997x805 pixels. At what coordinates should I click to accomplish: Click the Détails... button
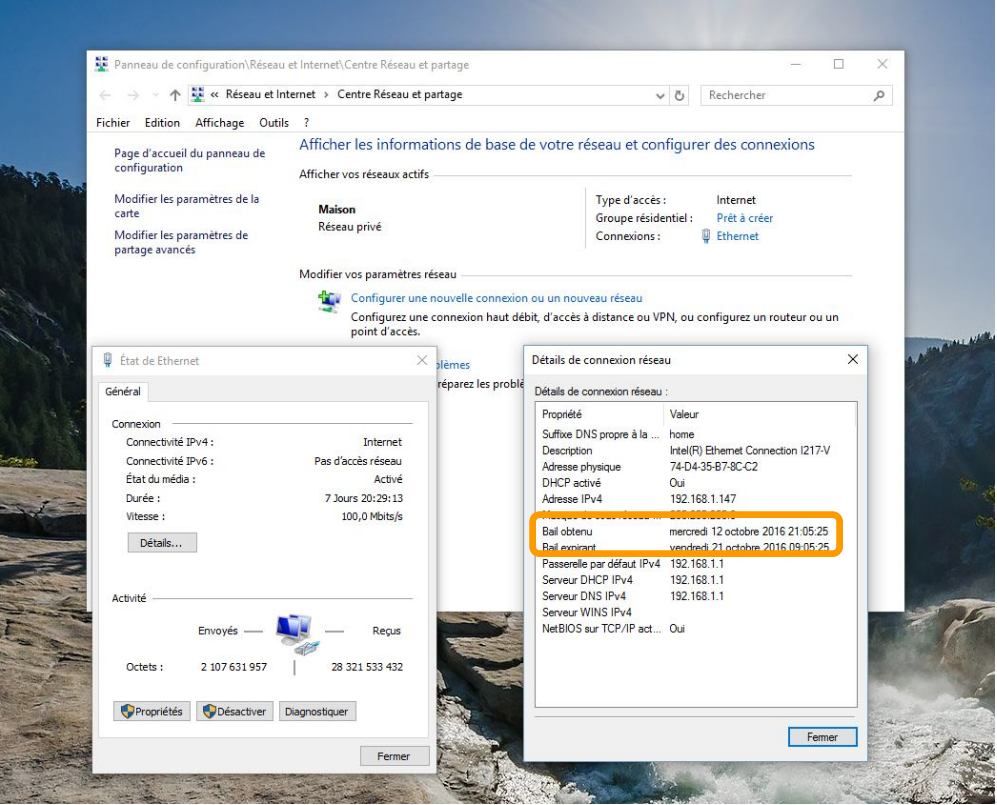162,542
